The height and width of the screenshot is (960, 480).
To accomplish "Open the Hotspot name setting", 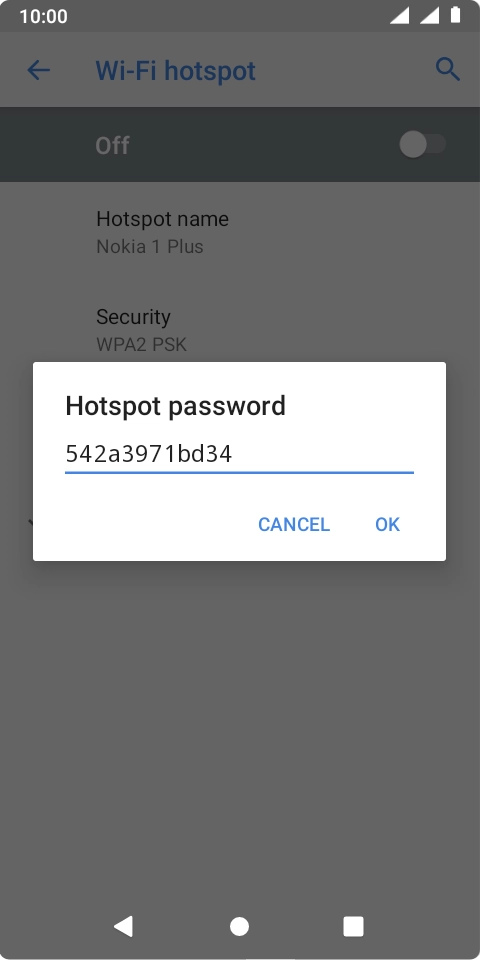I will tap(240, 232).
